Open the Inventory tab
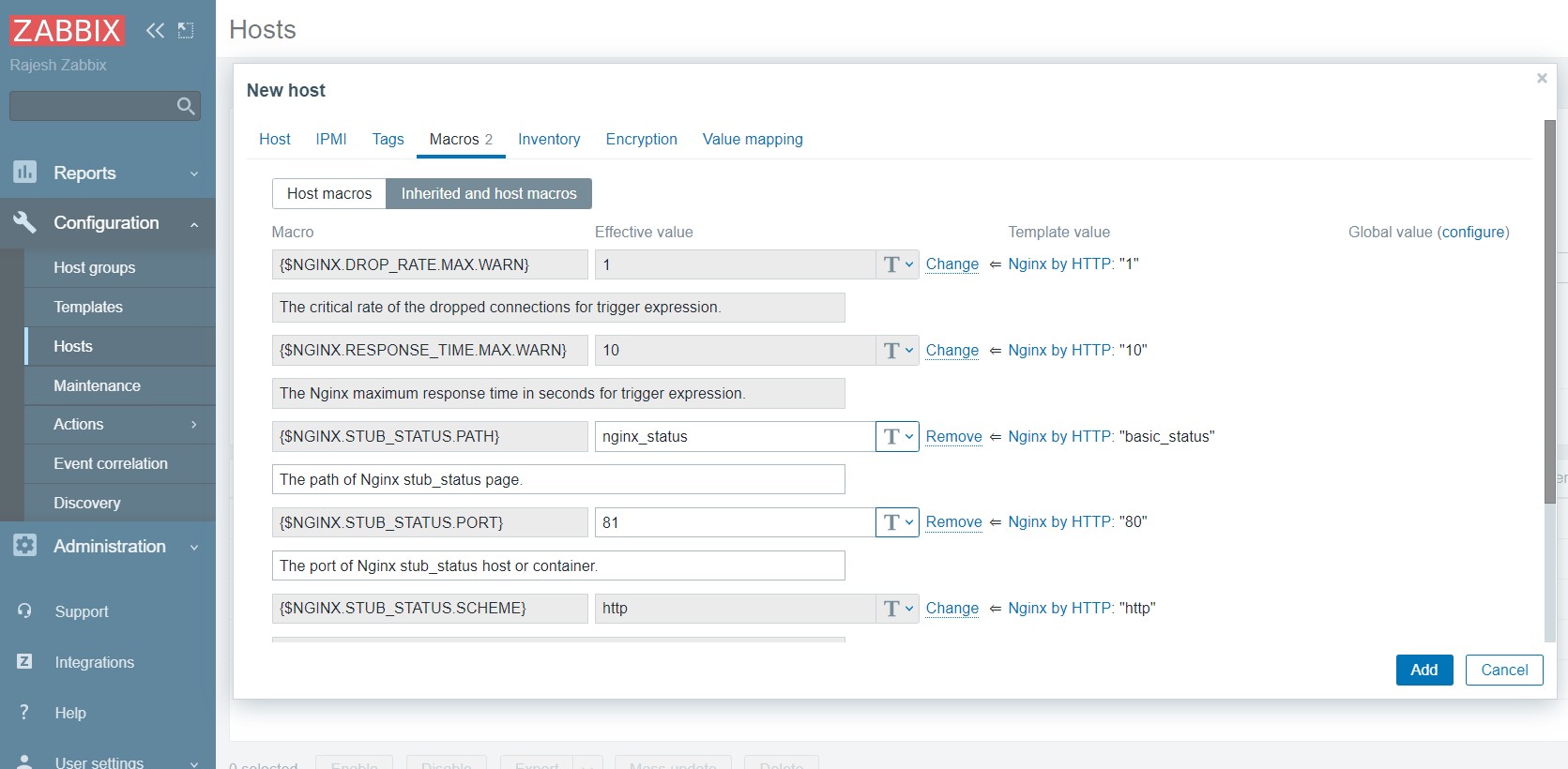1568x769 pixels. 549,139
